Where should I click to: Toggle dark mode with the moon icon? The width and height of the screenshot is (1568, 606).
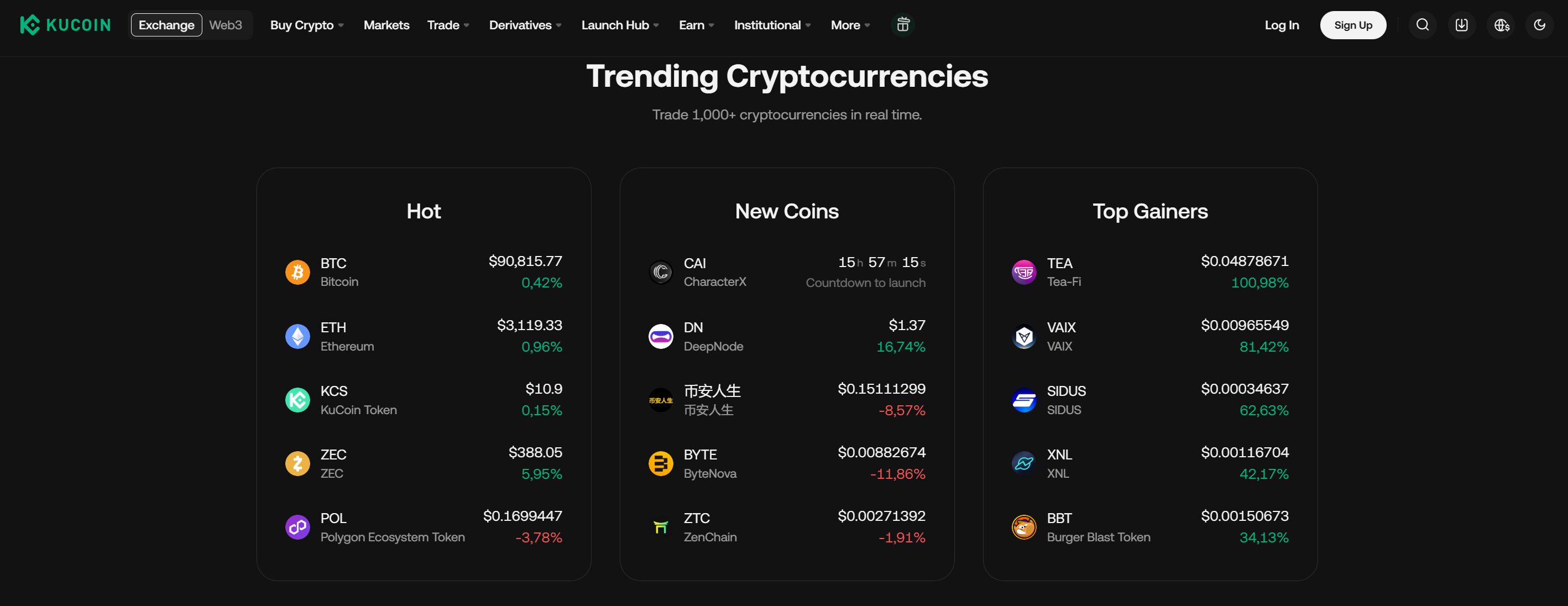[x=1540, y=25]
